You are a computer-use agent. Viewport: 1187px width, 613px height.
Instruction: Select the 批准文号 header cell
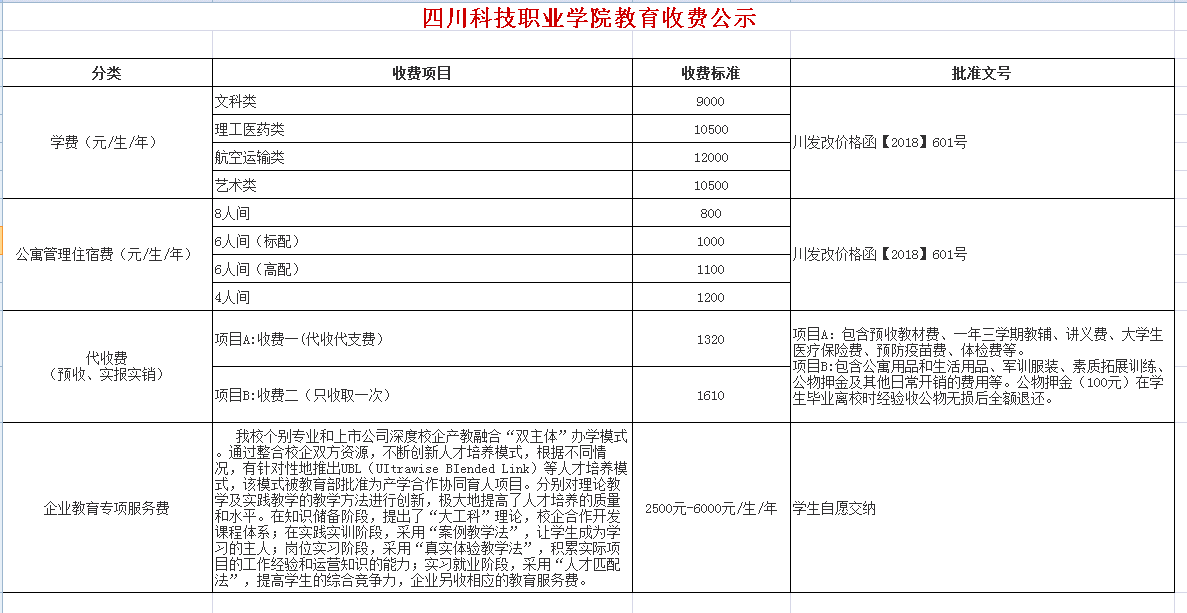click(981, 73)
